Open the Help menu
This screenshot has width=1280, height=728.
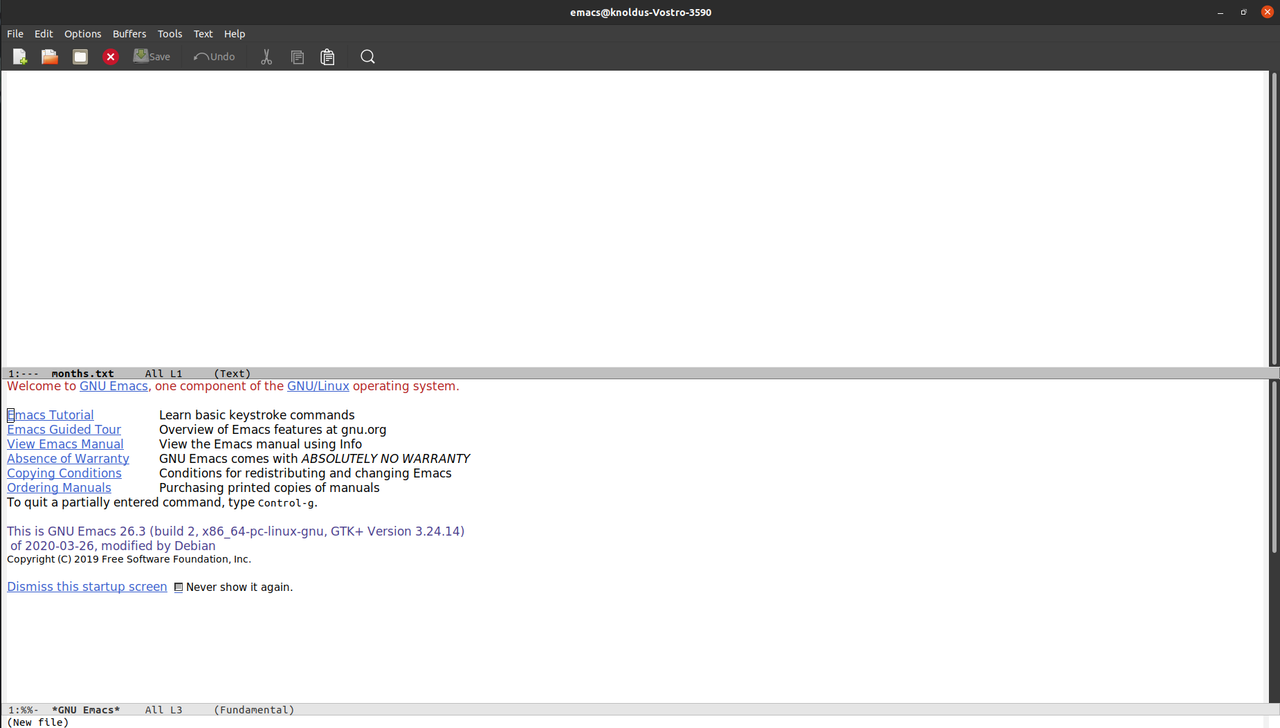coord(234,34)
